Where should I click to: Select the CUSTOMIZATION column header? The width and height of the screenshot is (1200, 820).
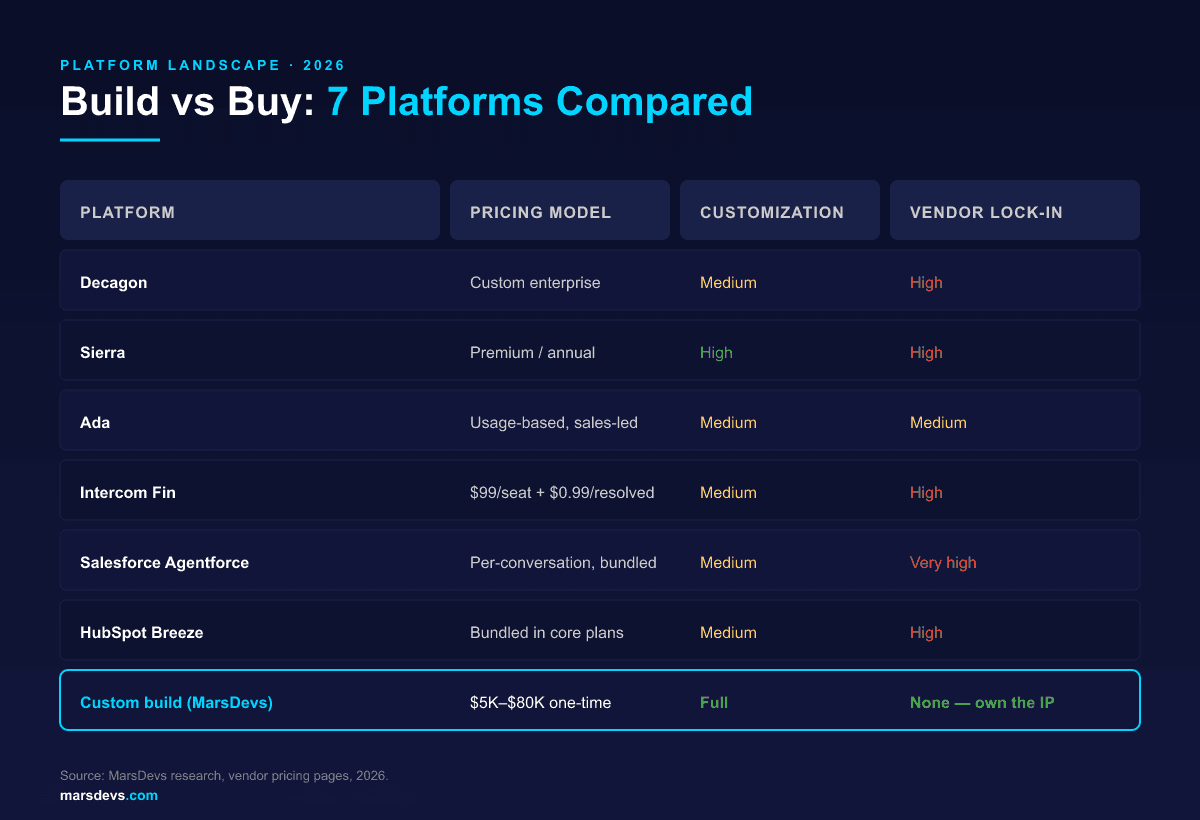[780, 210]
